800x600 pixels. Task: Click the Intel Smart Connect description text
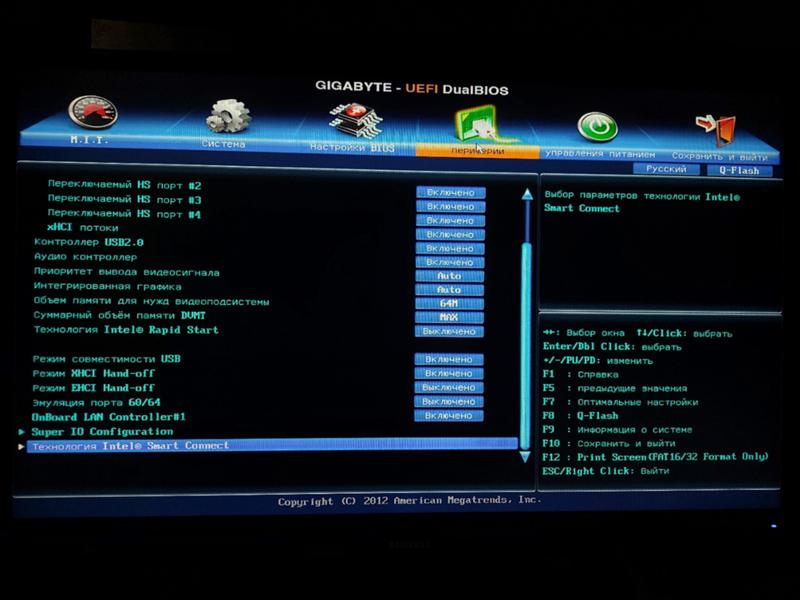click(x=642, y=202)
